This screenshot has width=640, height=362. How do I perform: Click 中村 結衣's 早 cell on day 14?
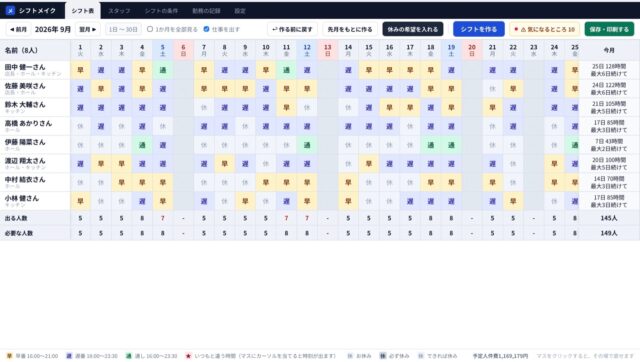tap(348, 183)
